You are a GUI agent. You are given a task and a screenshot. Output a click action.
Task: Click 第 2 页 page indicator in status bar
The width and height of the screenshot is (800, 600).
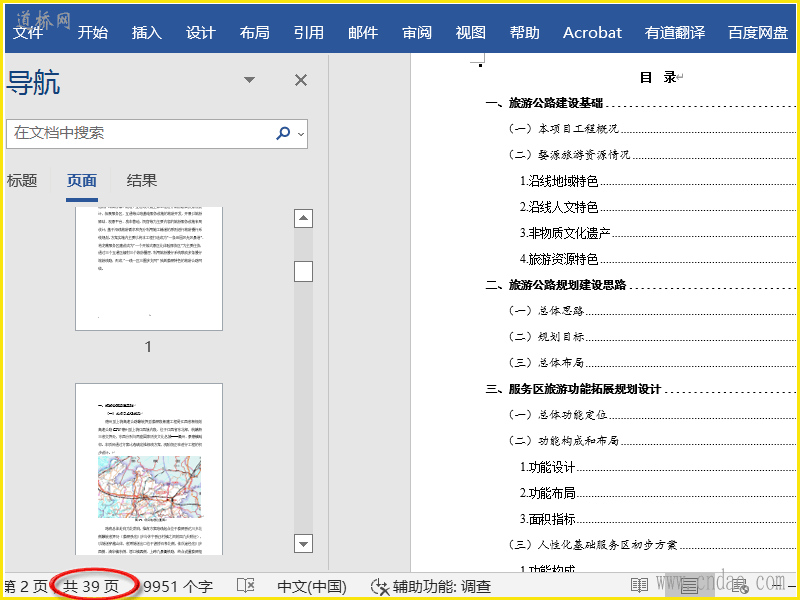[x=26, y=587]
